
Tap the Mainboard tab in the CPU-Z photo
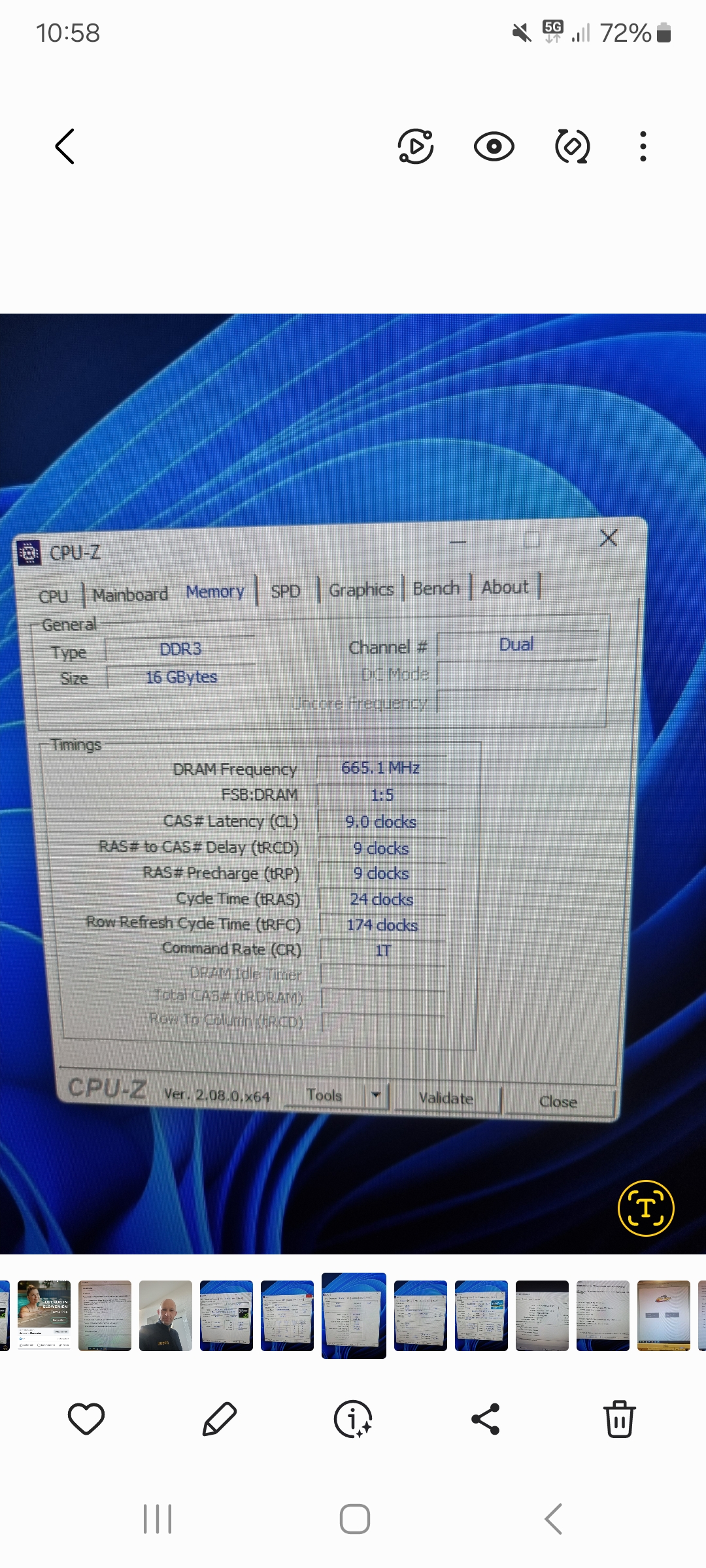point(130,595)
